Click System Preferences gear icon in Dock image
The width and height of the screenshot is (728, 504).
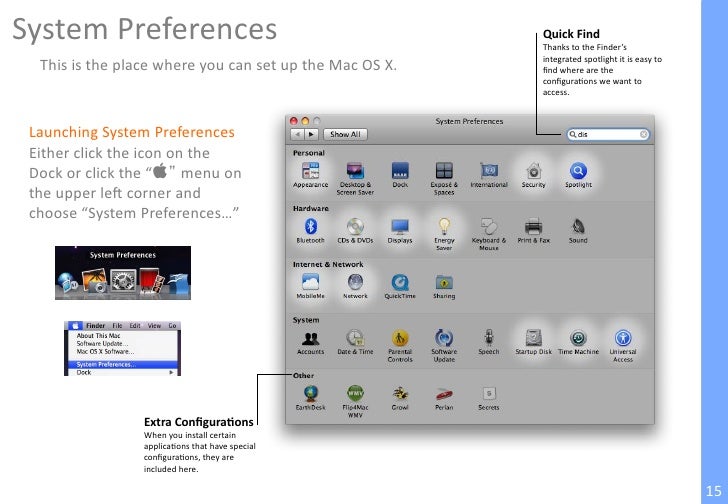tap(123, 280)
